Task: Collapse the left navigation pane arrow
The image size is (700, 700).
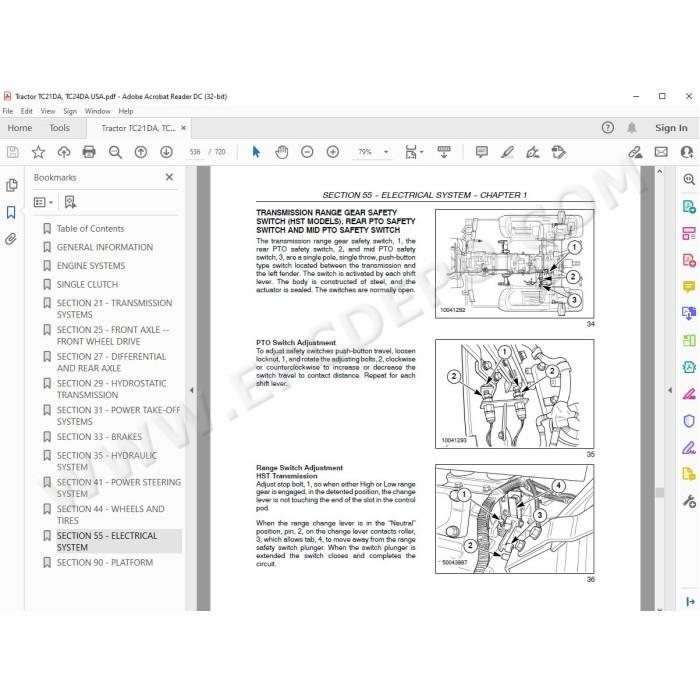Action: click(x=192, y=390)
